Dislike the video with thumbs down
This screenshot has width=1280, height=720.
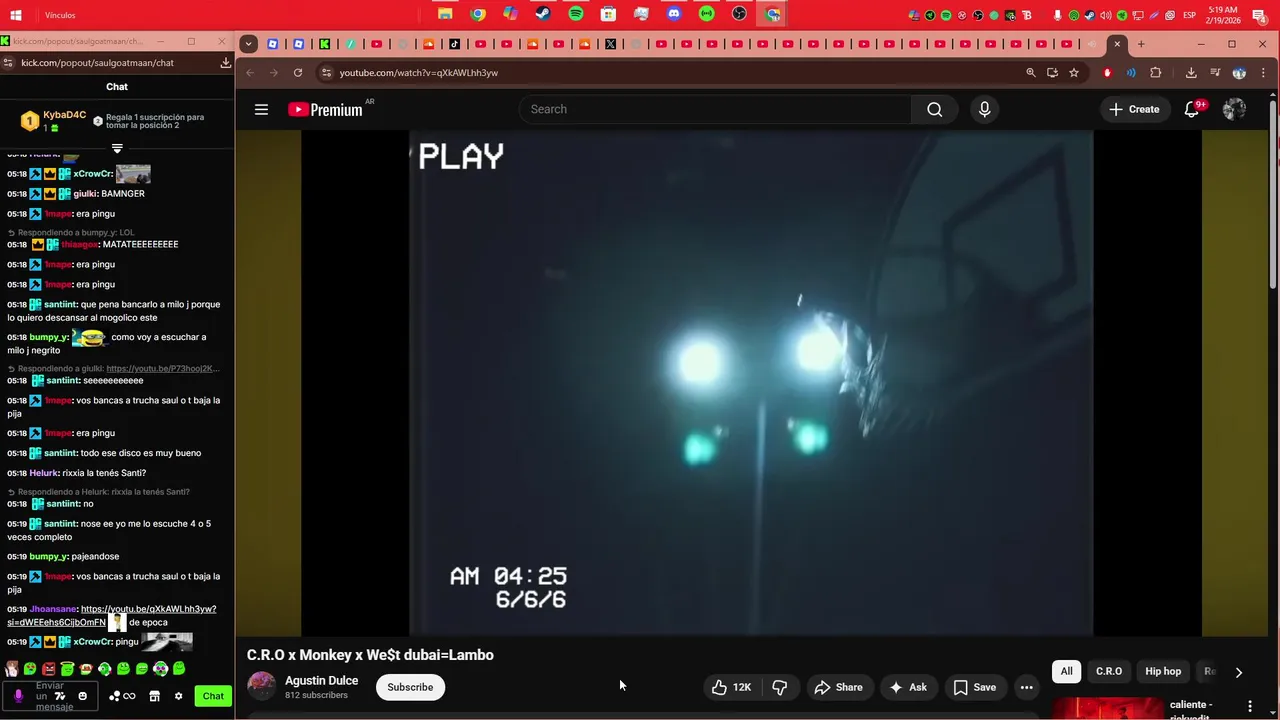(780, 687)
